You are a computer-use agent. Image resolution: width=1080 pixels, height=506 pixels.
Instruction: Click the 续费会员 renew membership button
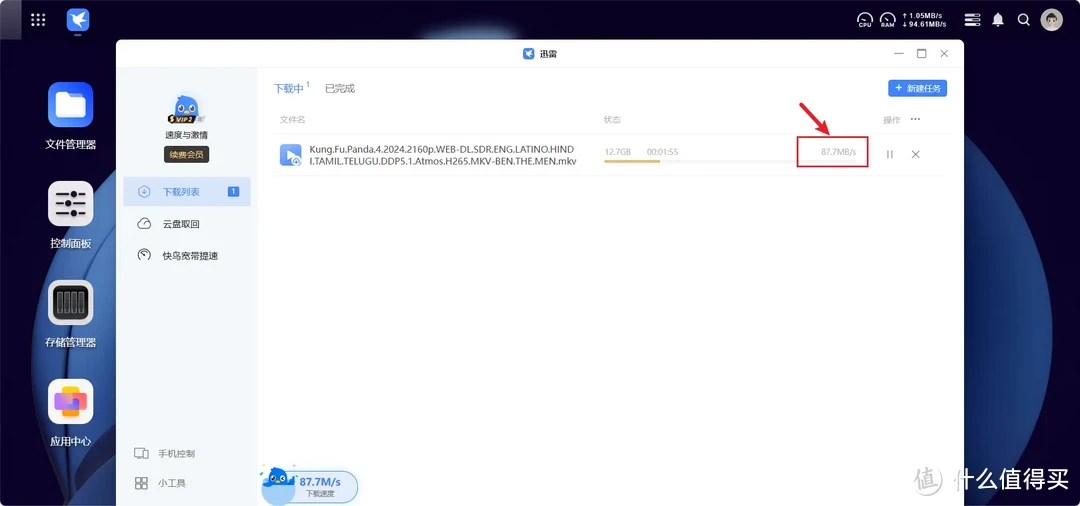point(187,155)
